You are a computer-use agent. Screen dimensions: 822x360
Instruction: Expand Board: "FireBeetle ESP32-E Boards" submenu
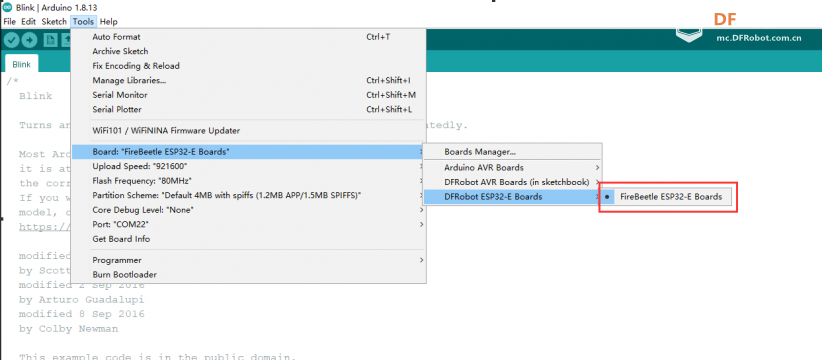tap(248, 151)
